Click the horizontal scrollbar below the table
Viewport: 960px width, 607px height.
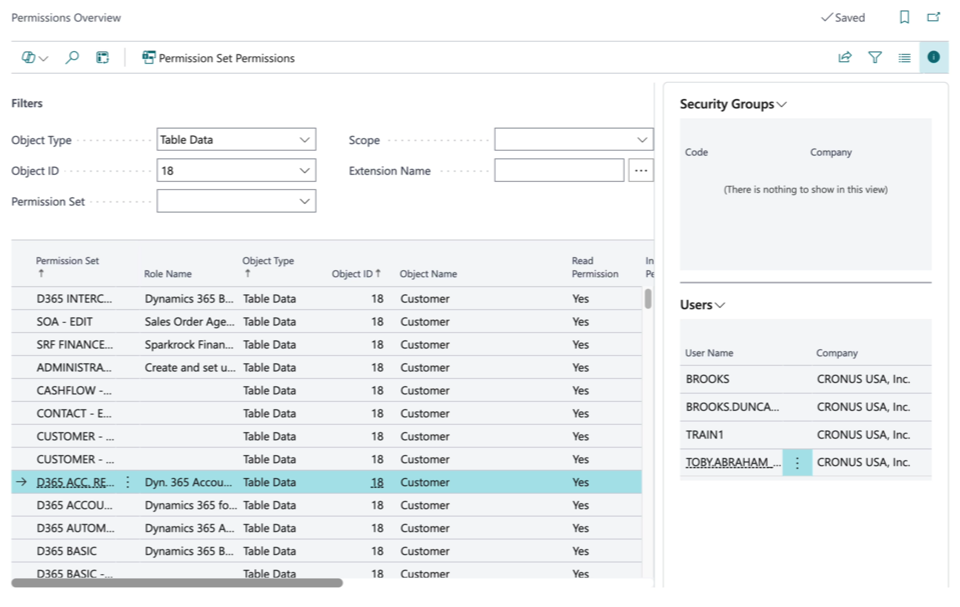point(177,583)
